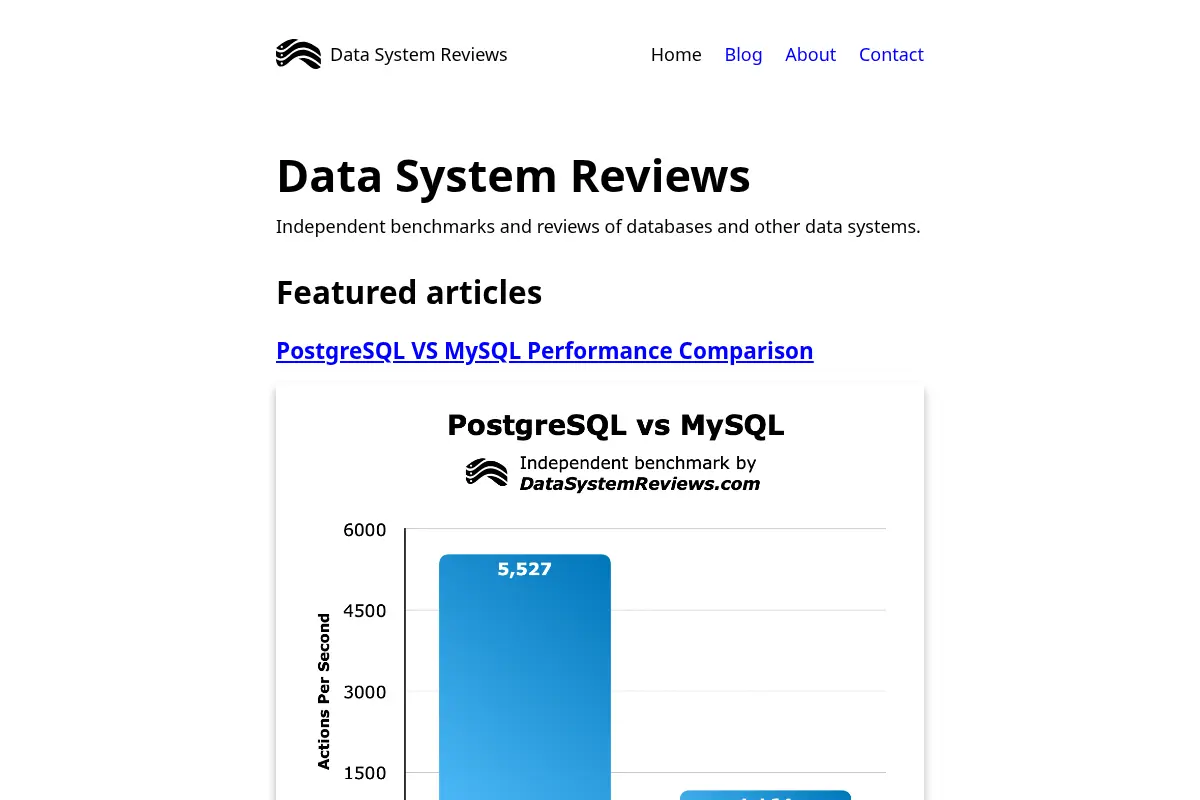Click the 4500 axis tick label

point(365,611)
